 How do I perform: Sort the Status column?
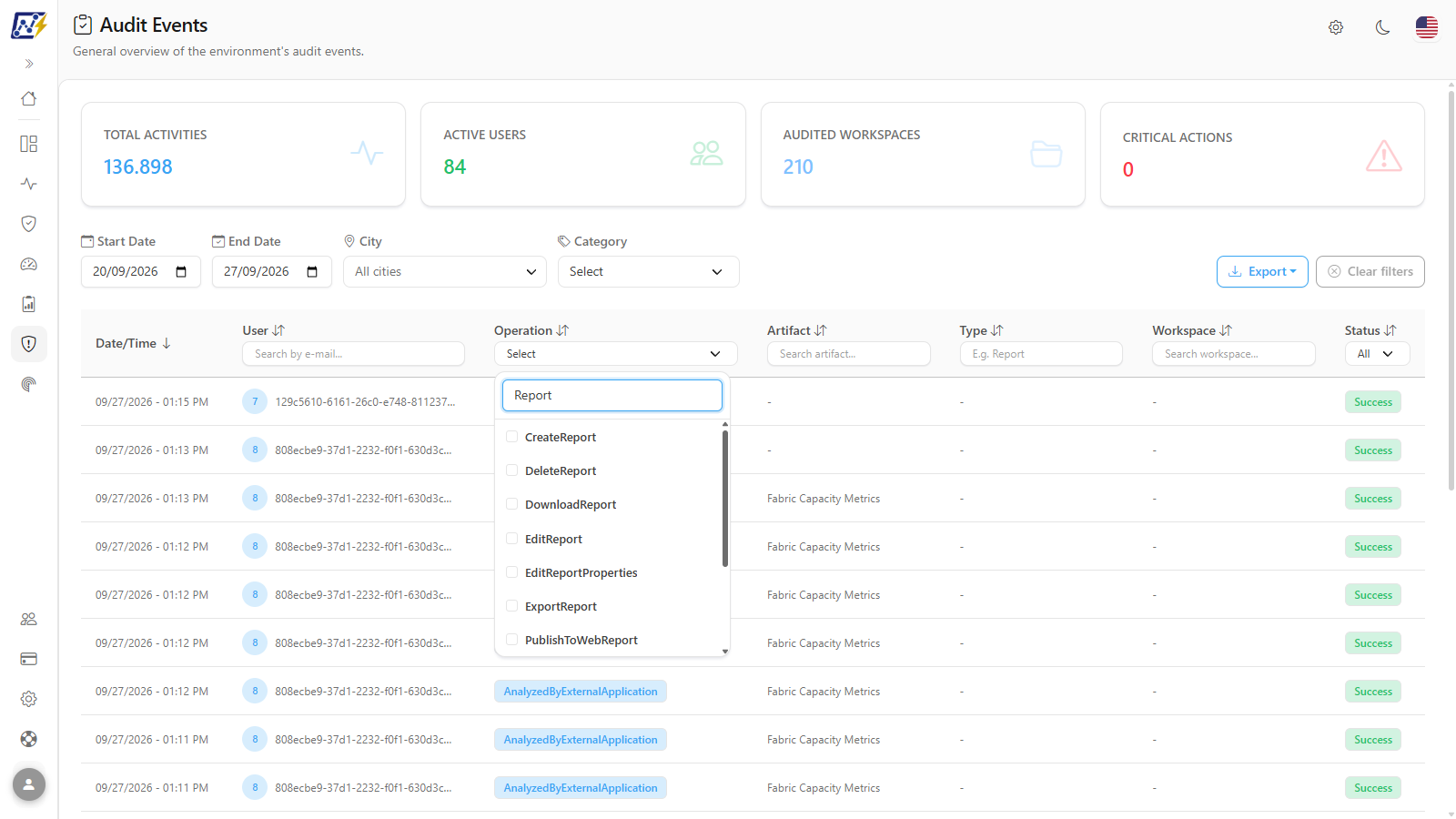point(1390,330)
